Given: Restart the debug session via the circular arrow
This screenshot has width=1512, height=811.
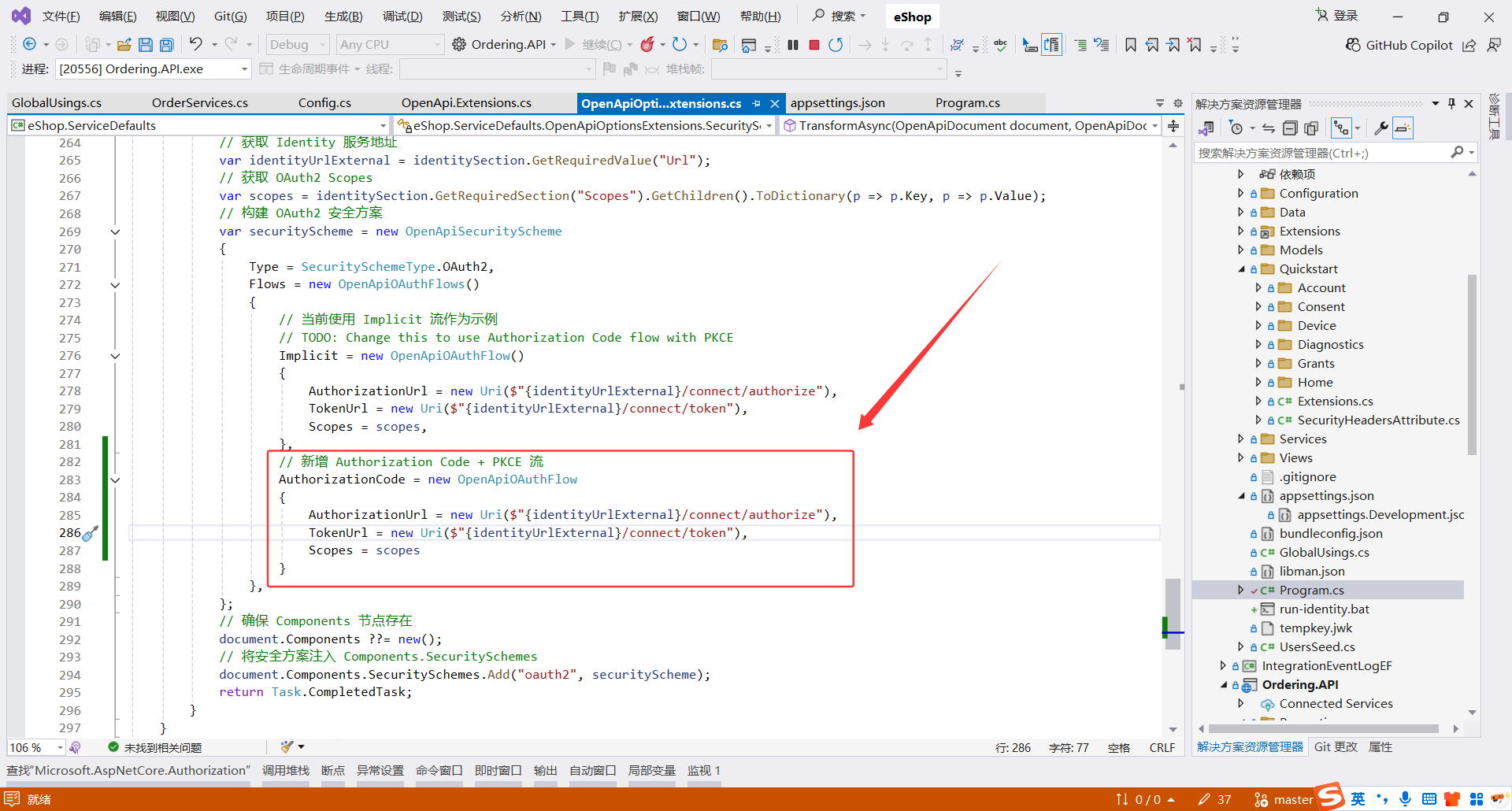Looking at the screenshot, I should [836, 45].
